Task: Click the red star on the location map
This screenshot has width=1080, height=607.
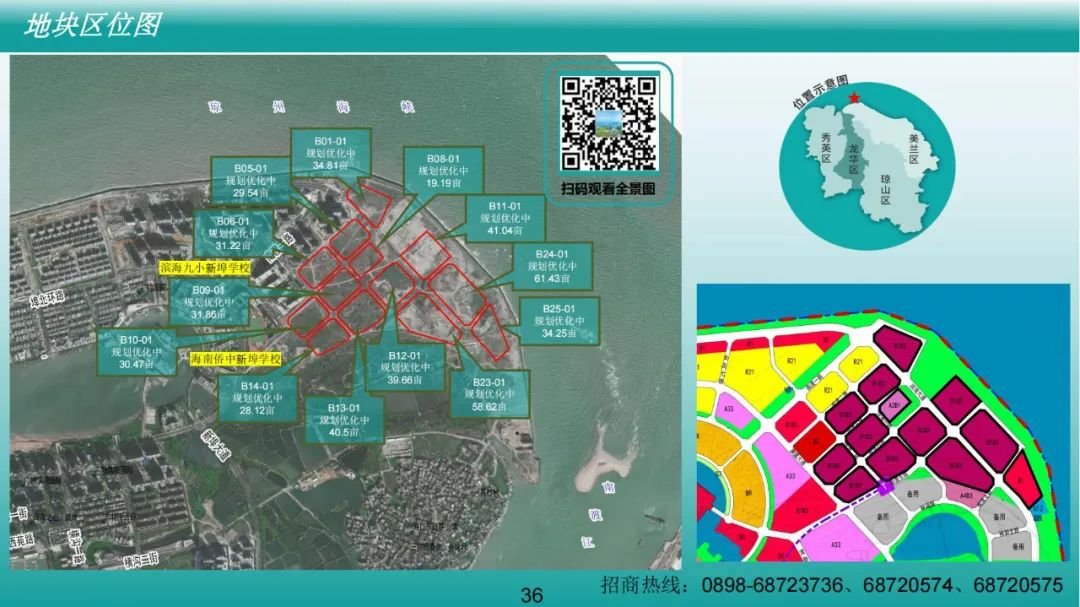Action: coord(855,97)
